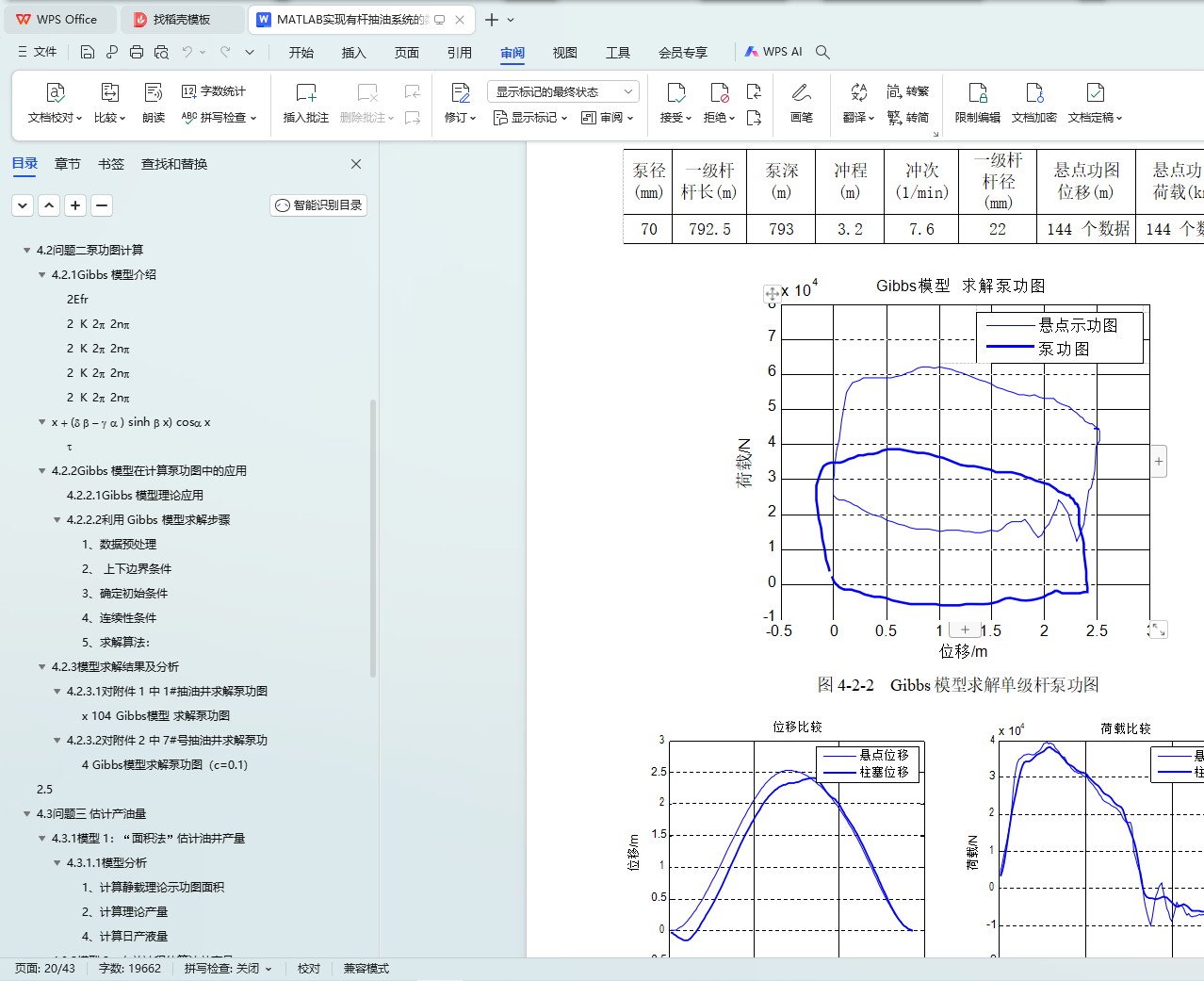The height and width of the screenshot is (981, 1204).
Task: Click the search magnifier icon
Action: (822, 52)
